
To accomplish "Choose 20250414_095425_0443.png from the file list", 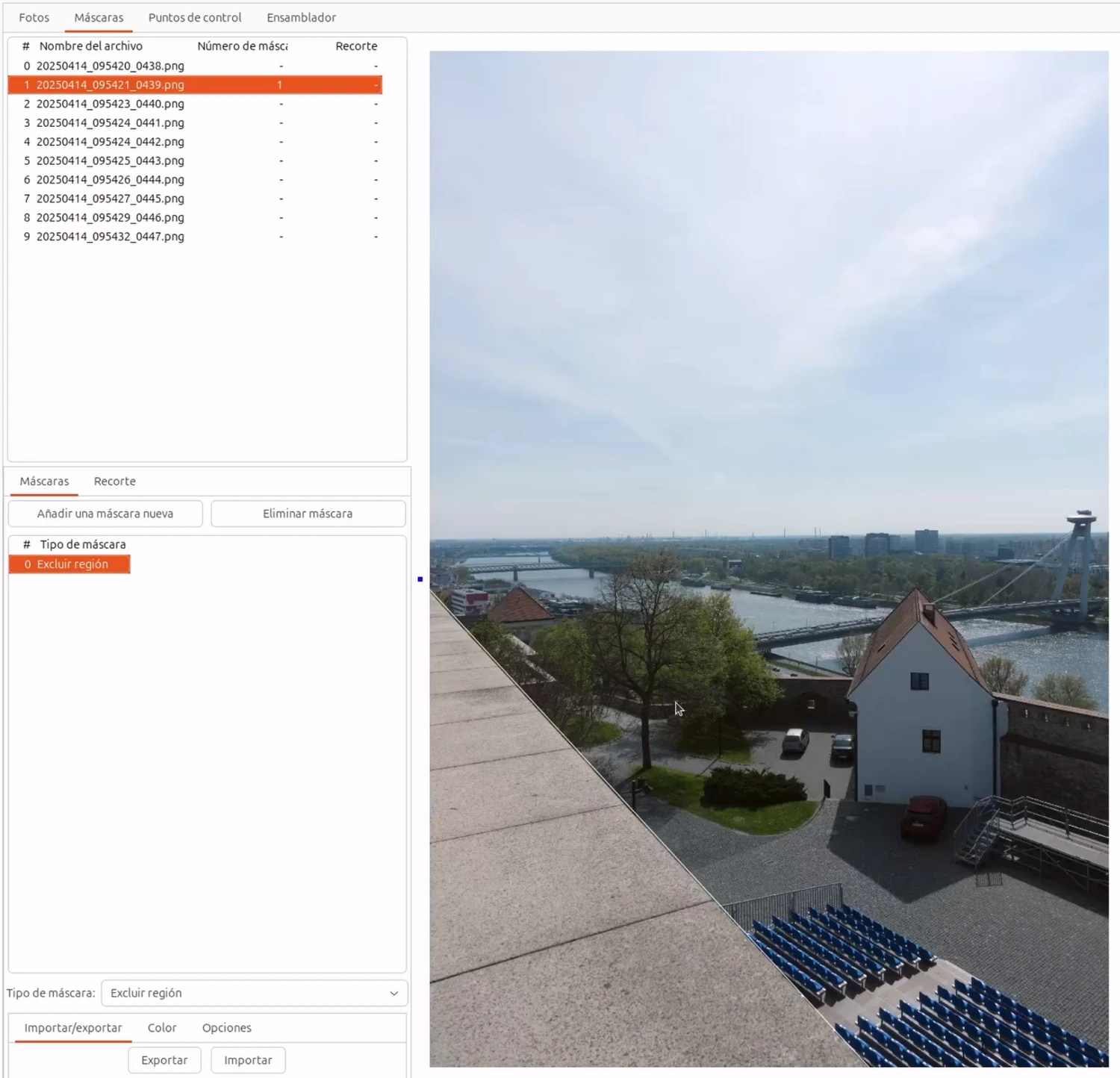I will click(110, 161).
